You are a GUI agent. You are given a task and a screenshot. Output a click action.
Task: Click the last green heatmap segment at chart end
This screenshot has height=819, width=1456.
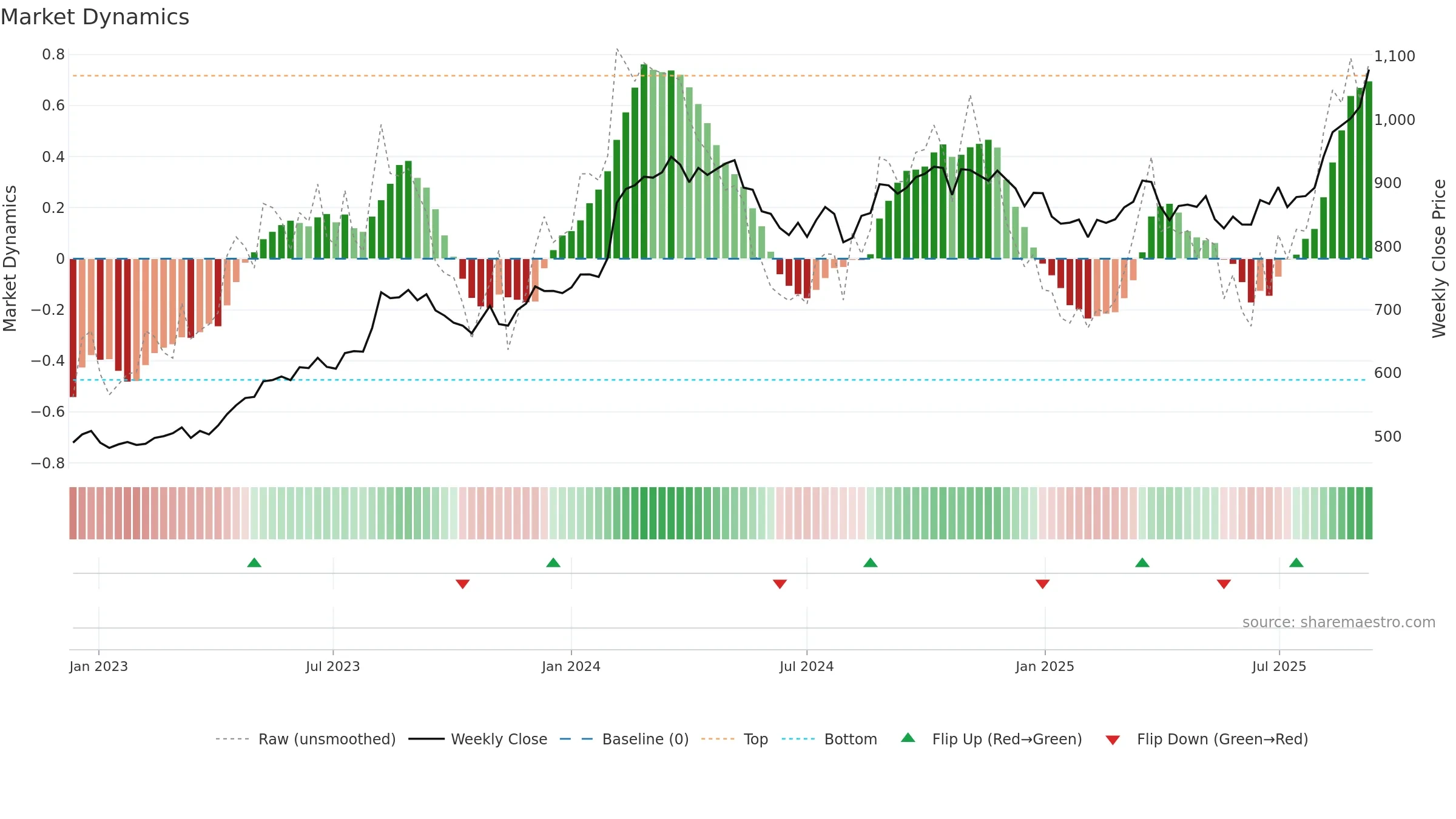(x=1369, y=513)
